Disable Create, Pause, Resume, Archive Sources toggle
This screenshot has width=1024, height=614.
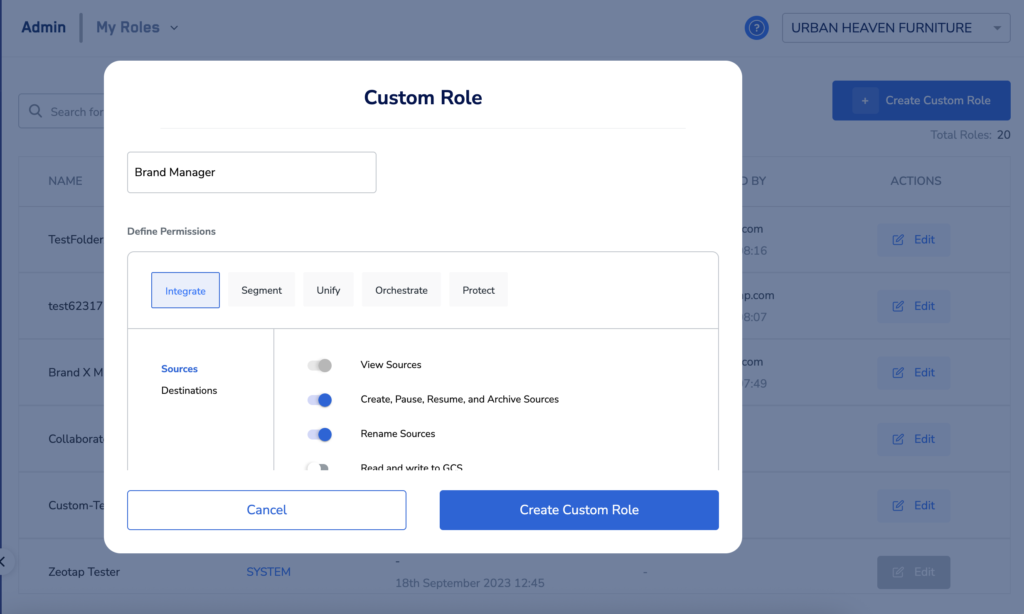(319, 400)
